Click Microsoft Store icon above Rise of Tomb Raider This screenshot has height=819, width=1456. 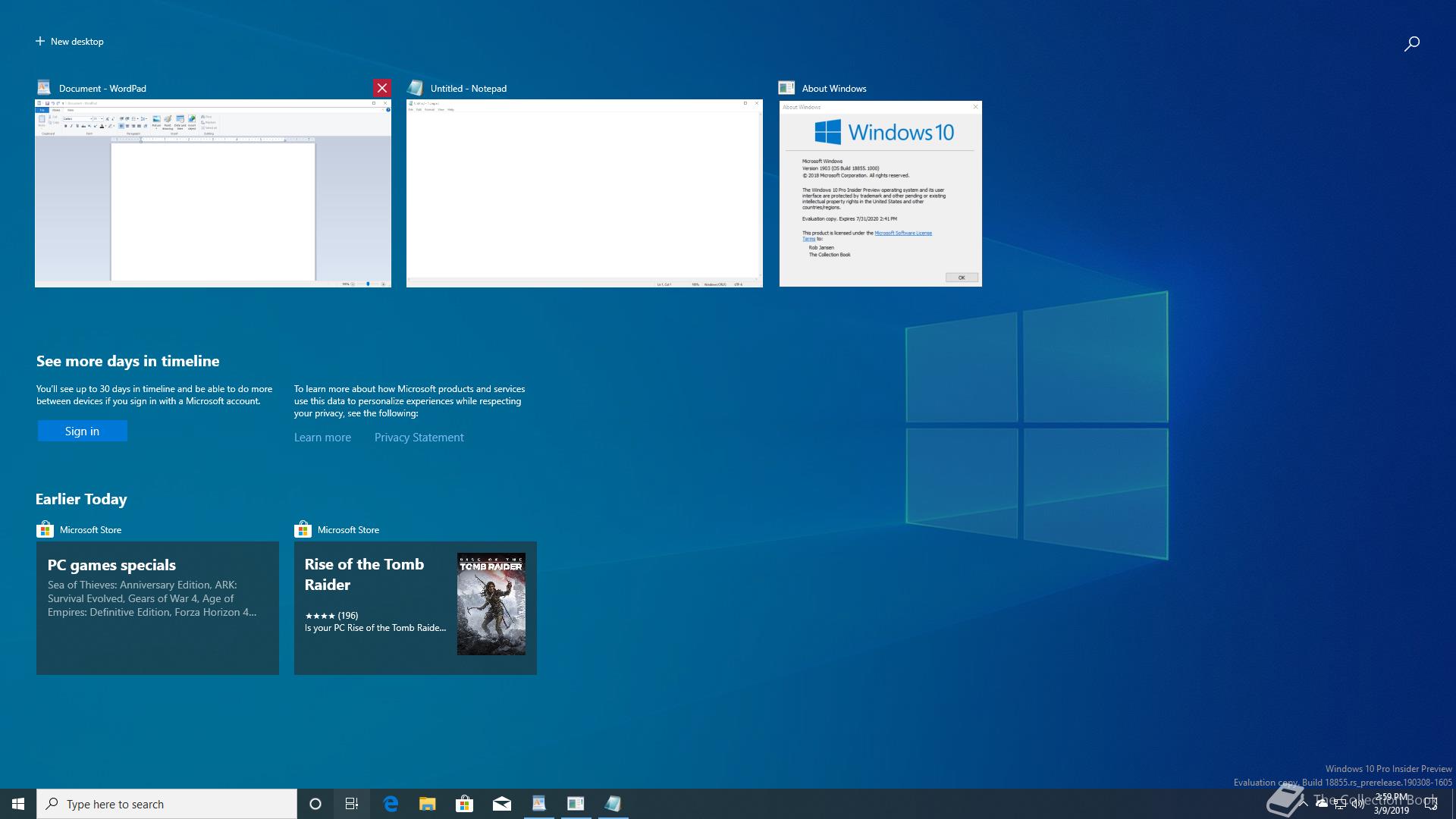point(303,529)
